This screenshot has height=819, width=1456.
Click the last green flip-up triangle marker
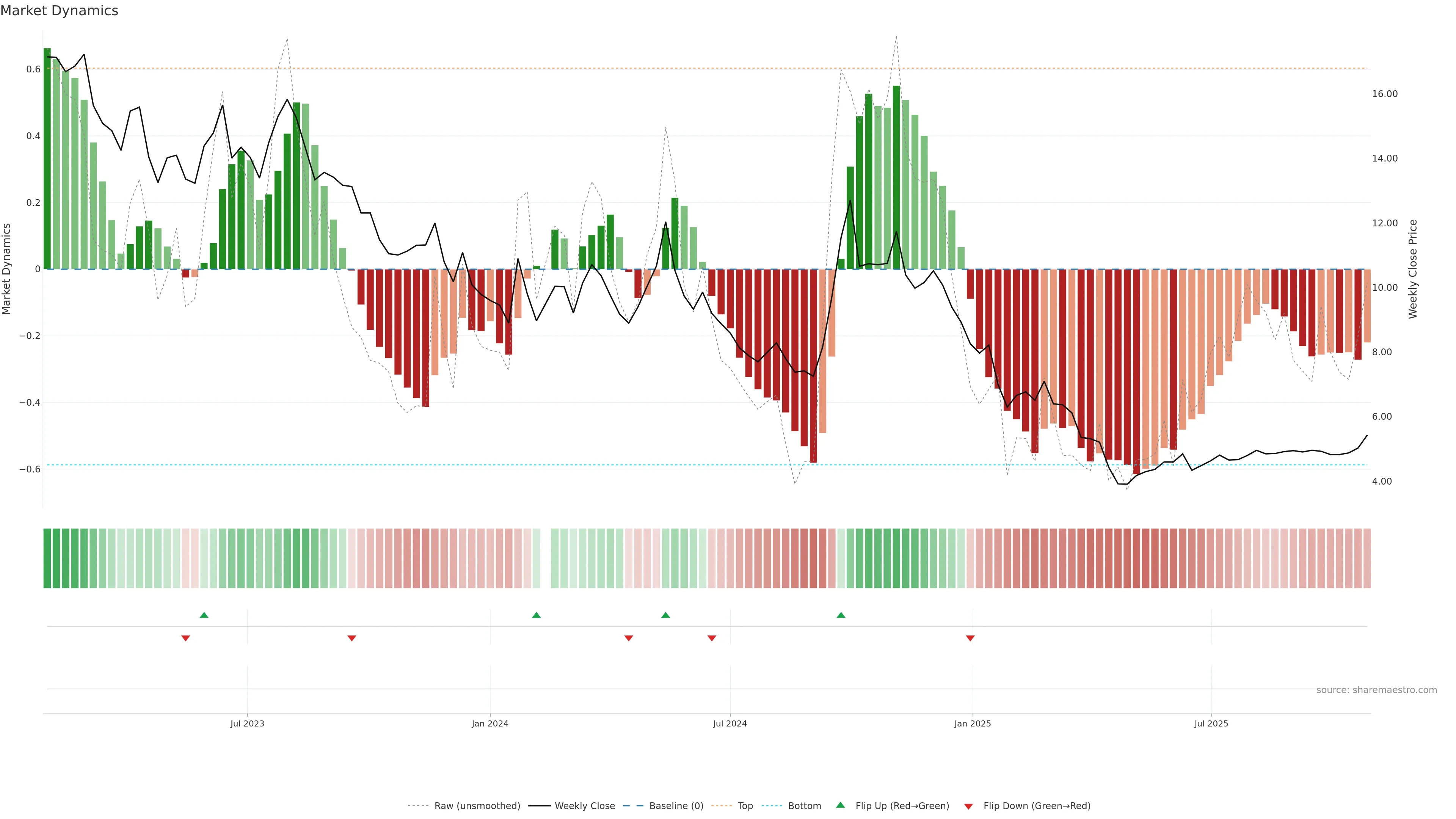click(841, 615)
